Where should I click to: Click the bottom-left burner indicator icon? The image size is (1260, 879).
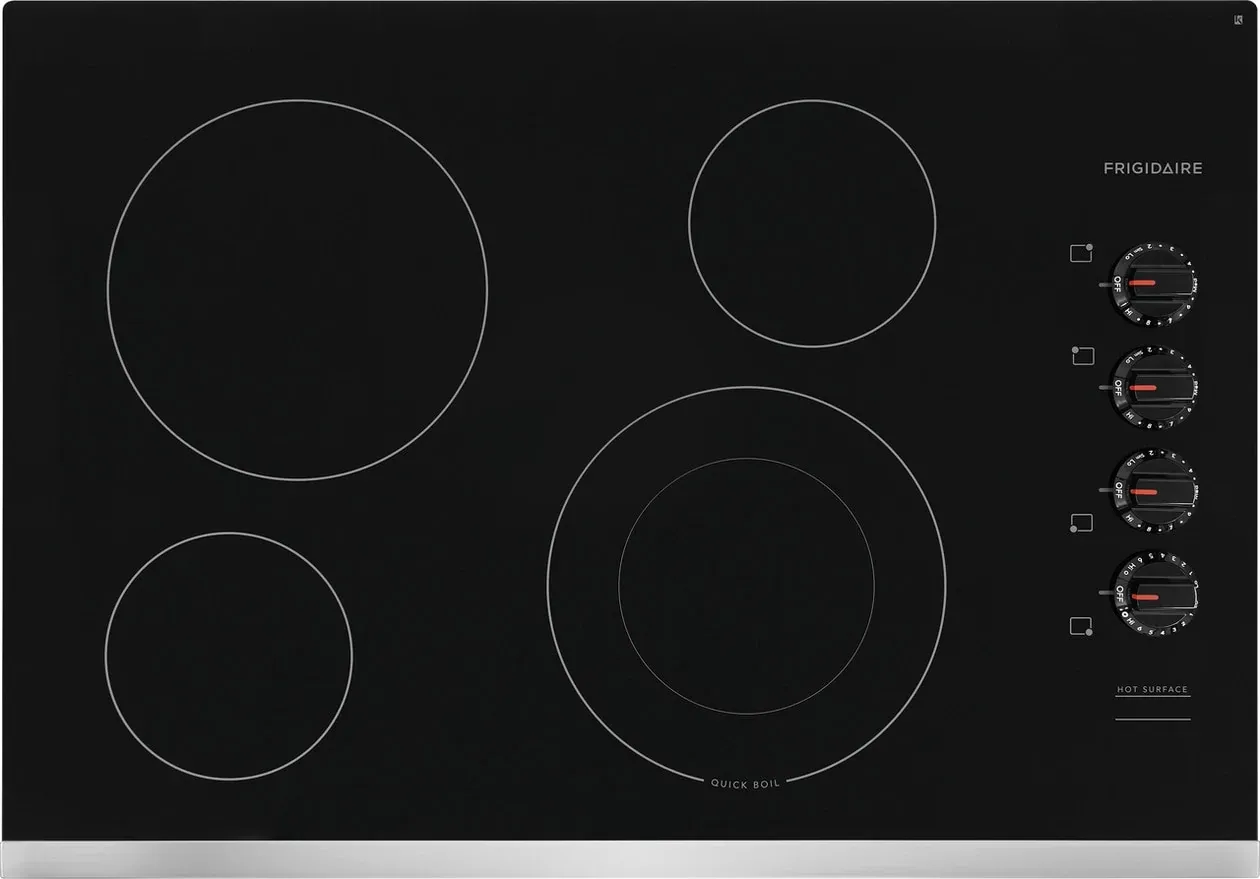[1080, 521]
